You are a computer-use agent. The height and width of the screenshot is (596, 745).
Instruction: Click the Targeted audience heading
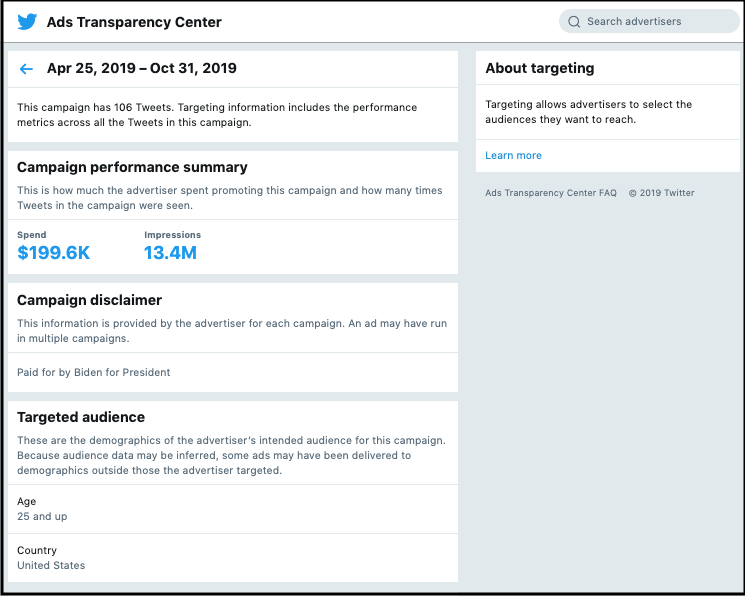[x=81, y=417]
